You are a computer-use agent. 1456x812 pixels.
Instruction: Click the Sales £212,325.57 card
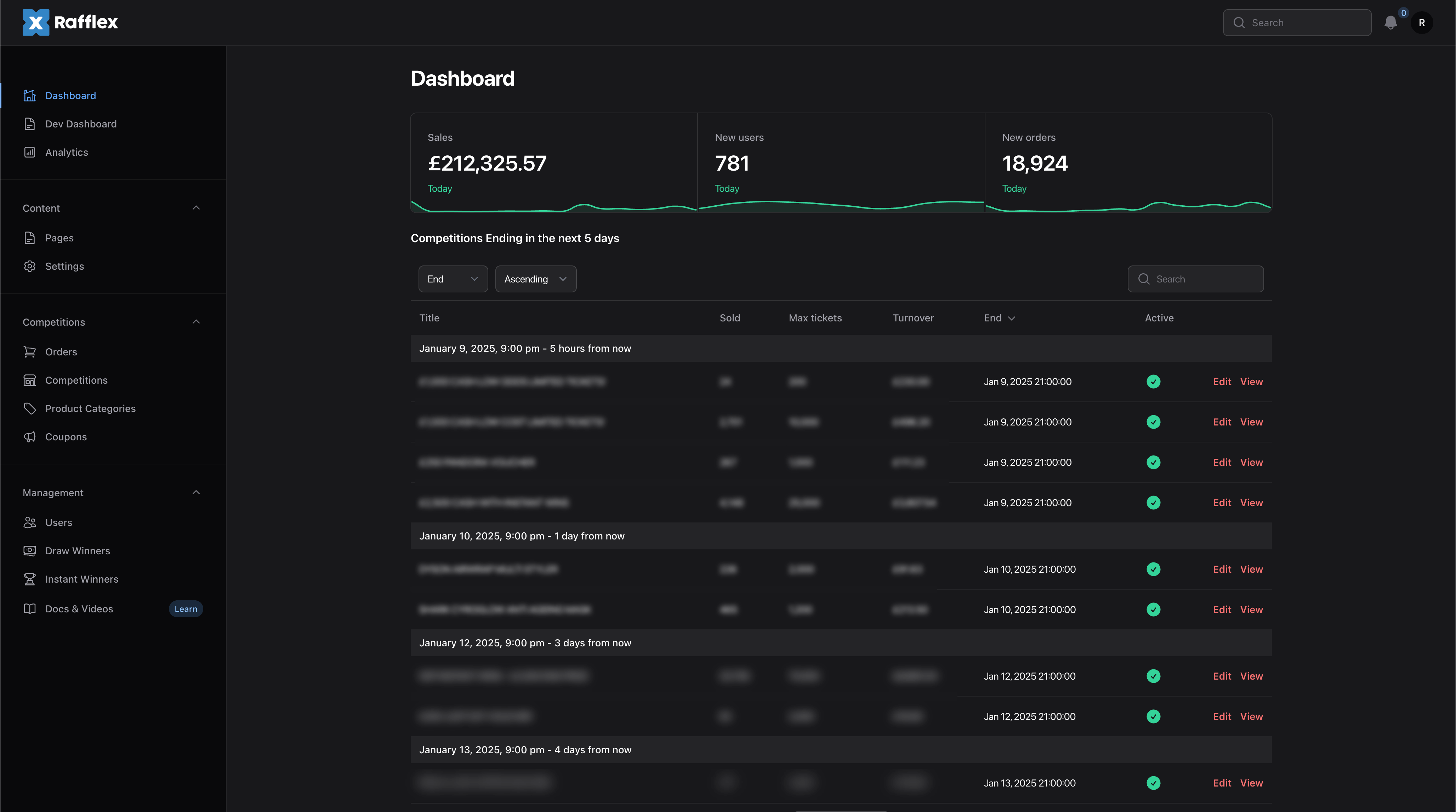(554, 163)
